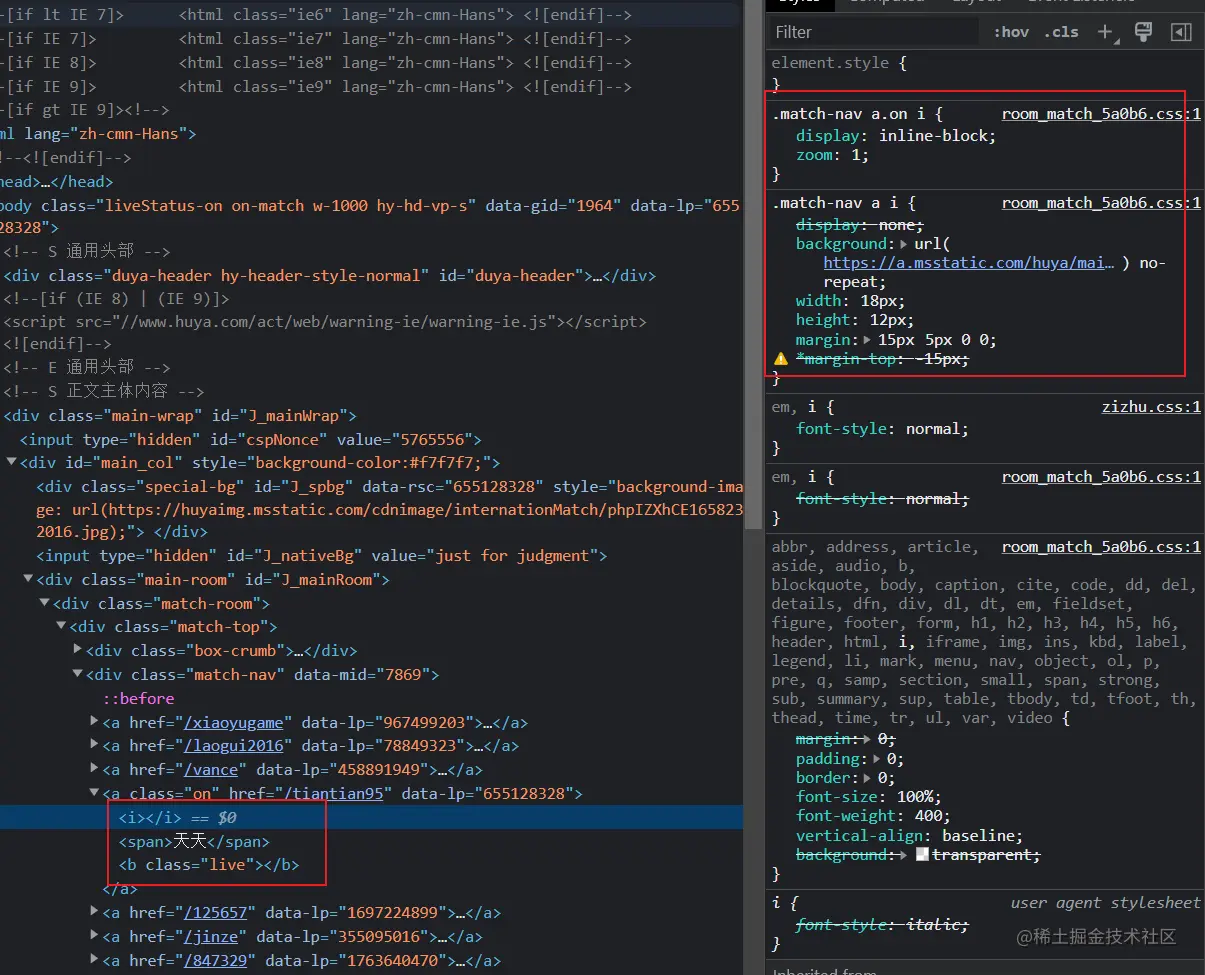Image resolution: width=1205 pixels, height=975 pixels.
Task: Open the /laogui2016 href link
Action: tap(234, 746)
